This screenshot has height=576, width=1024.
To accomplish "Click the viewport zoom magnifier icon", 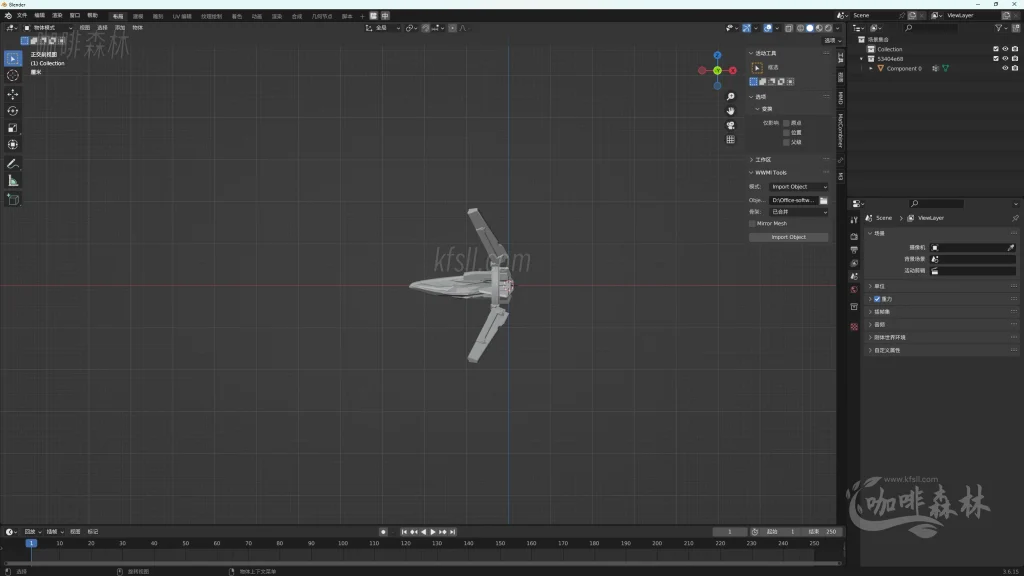I will [x=731, y=97].
